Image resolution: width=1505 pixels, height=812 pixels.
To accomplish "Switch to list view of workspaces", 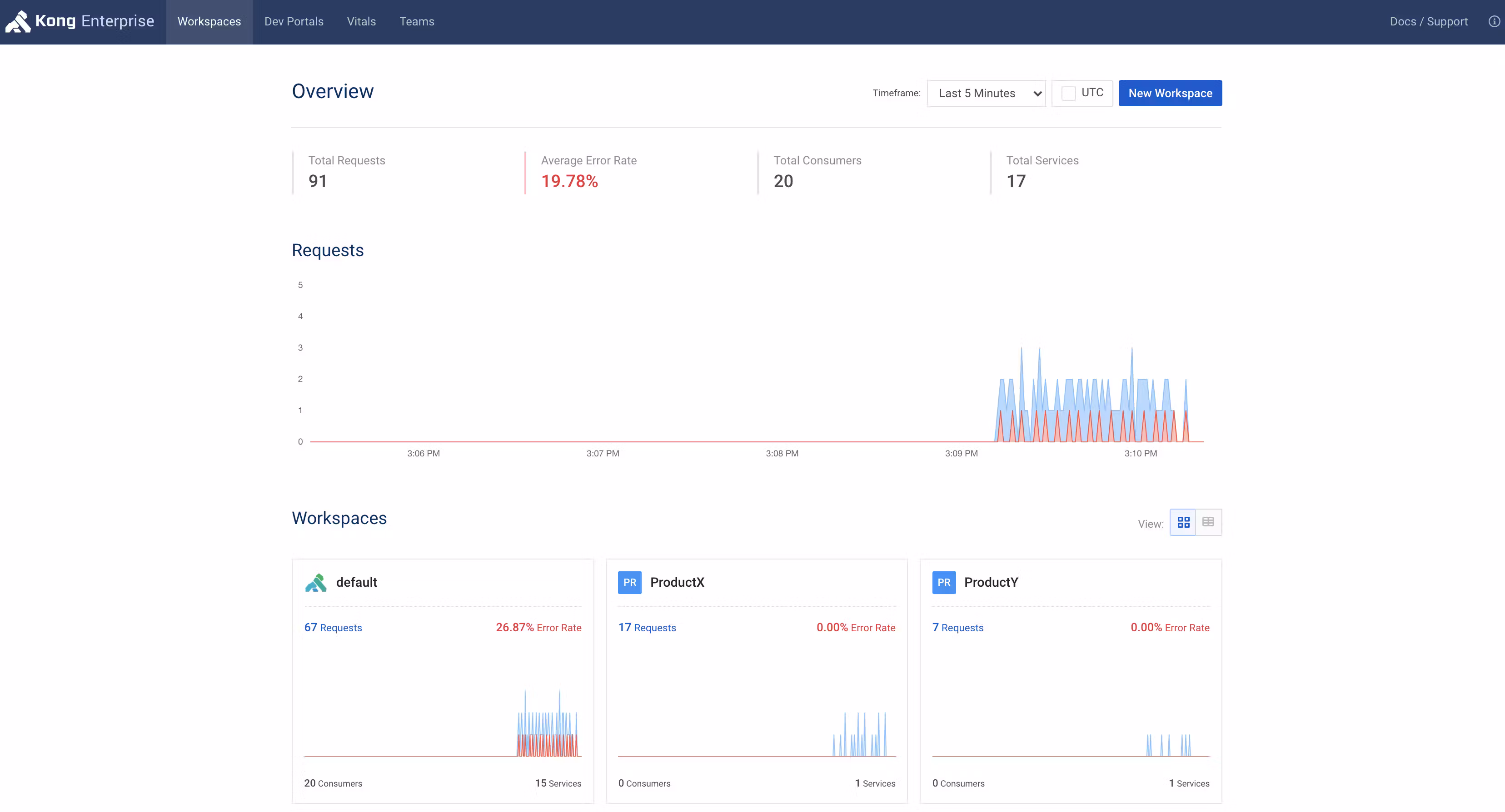I will (x=1208, y=522).
